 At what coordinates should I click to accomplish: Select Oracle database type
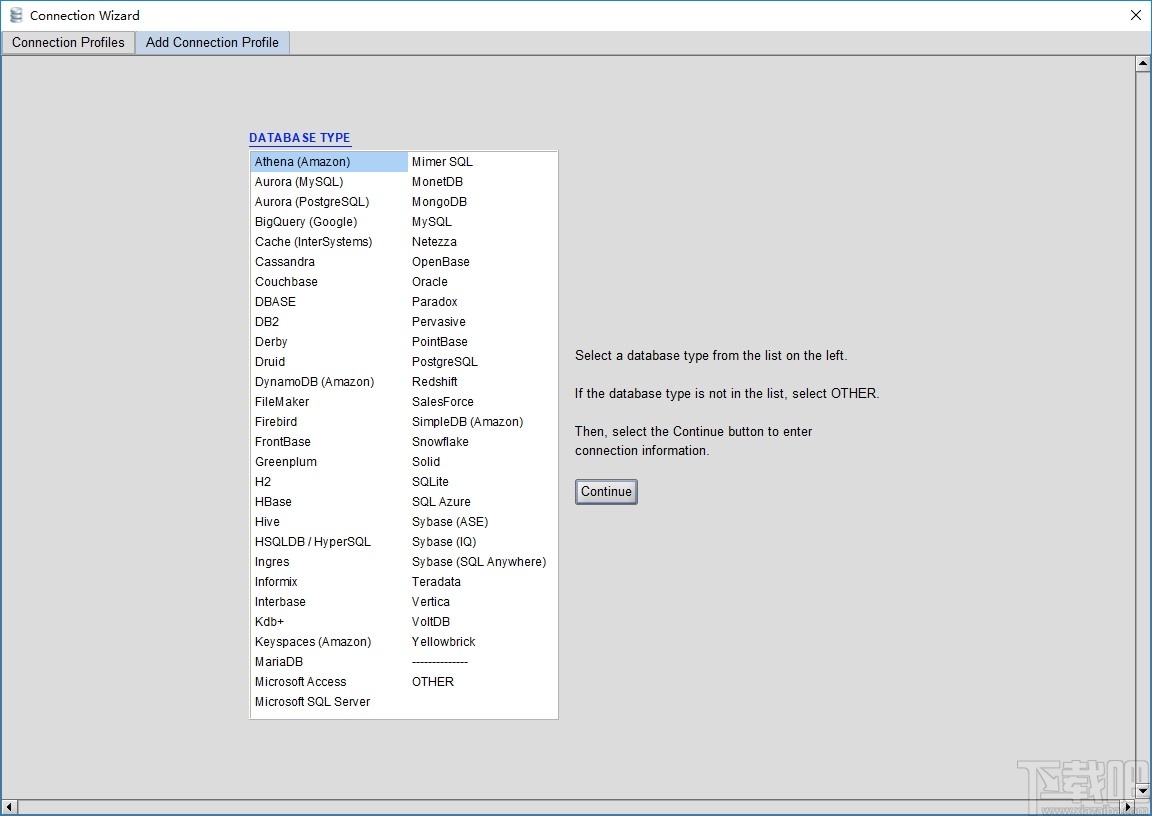coord(430,281)
